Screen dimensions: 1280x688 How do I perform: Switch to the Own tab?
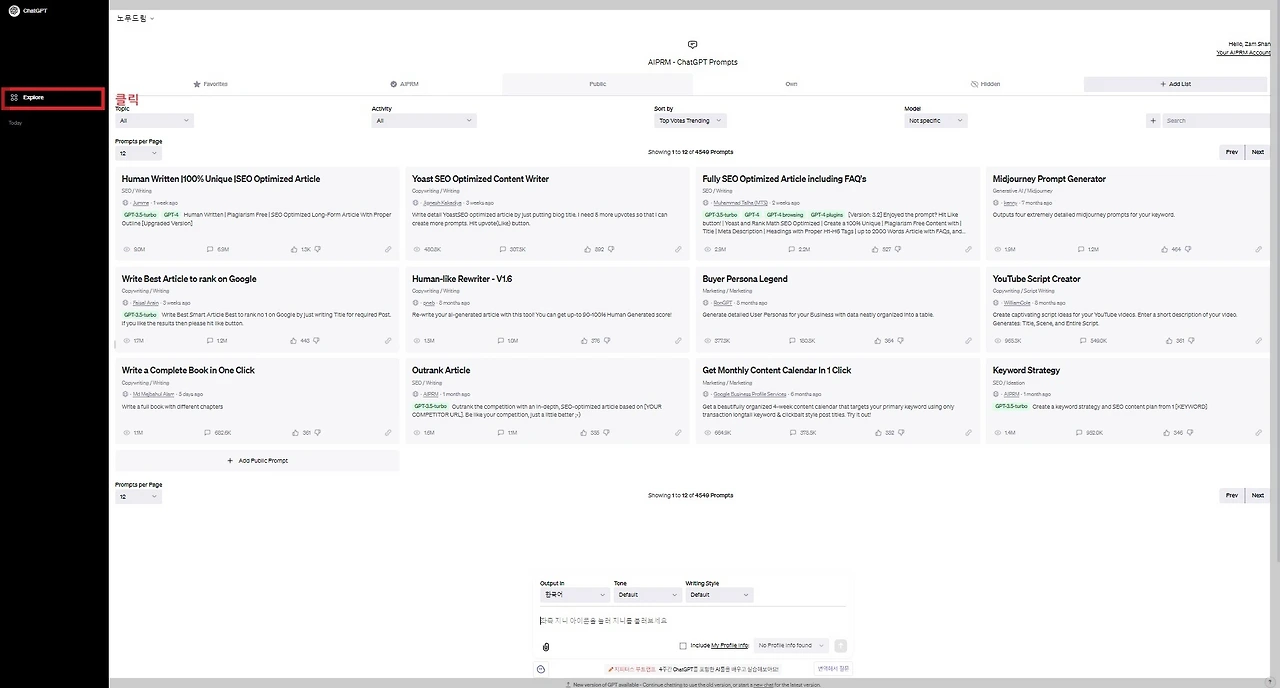tap(791, 84)
